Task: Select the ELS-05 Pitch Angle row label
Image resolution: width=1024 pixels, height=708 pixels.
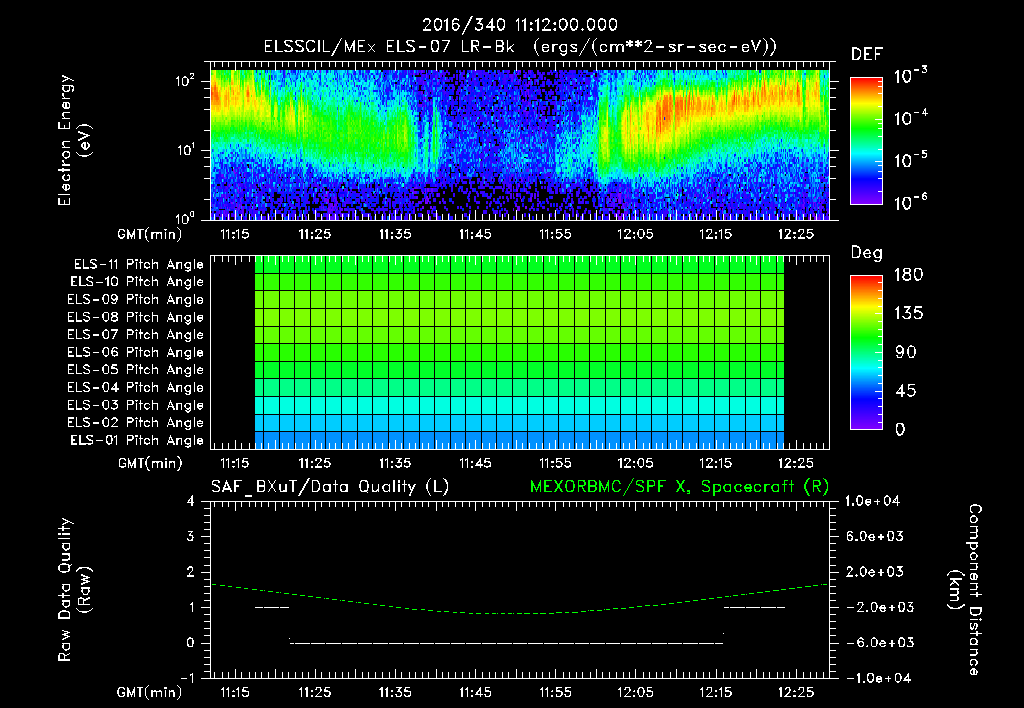Action: [136, 370]
